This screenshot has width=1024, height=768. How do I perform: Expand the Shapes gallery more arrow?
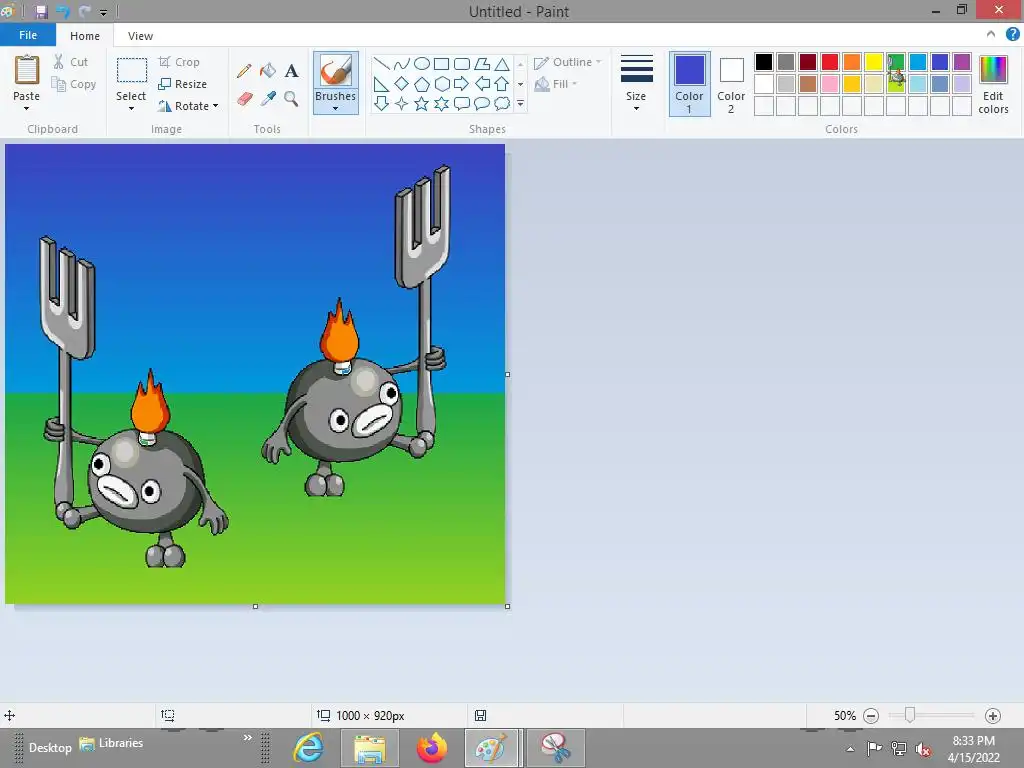[x=520, y=103]
